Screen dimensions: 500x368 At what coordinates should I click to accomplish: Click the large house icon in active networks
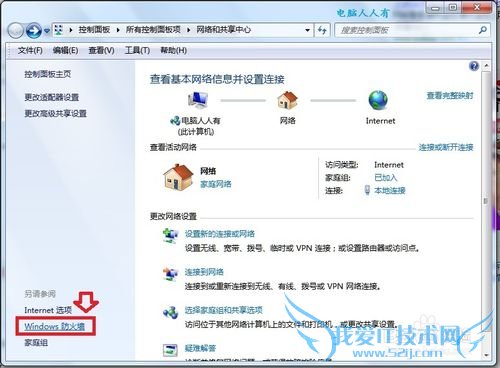click(x=178, y=177)
